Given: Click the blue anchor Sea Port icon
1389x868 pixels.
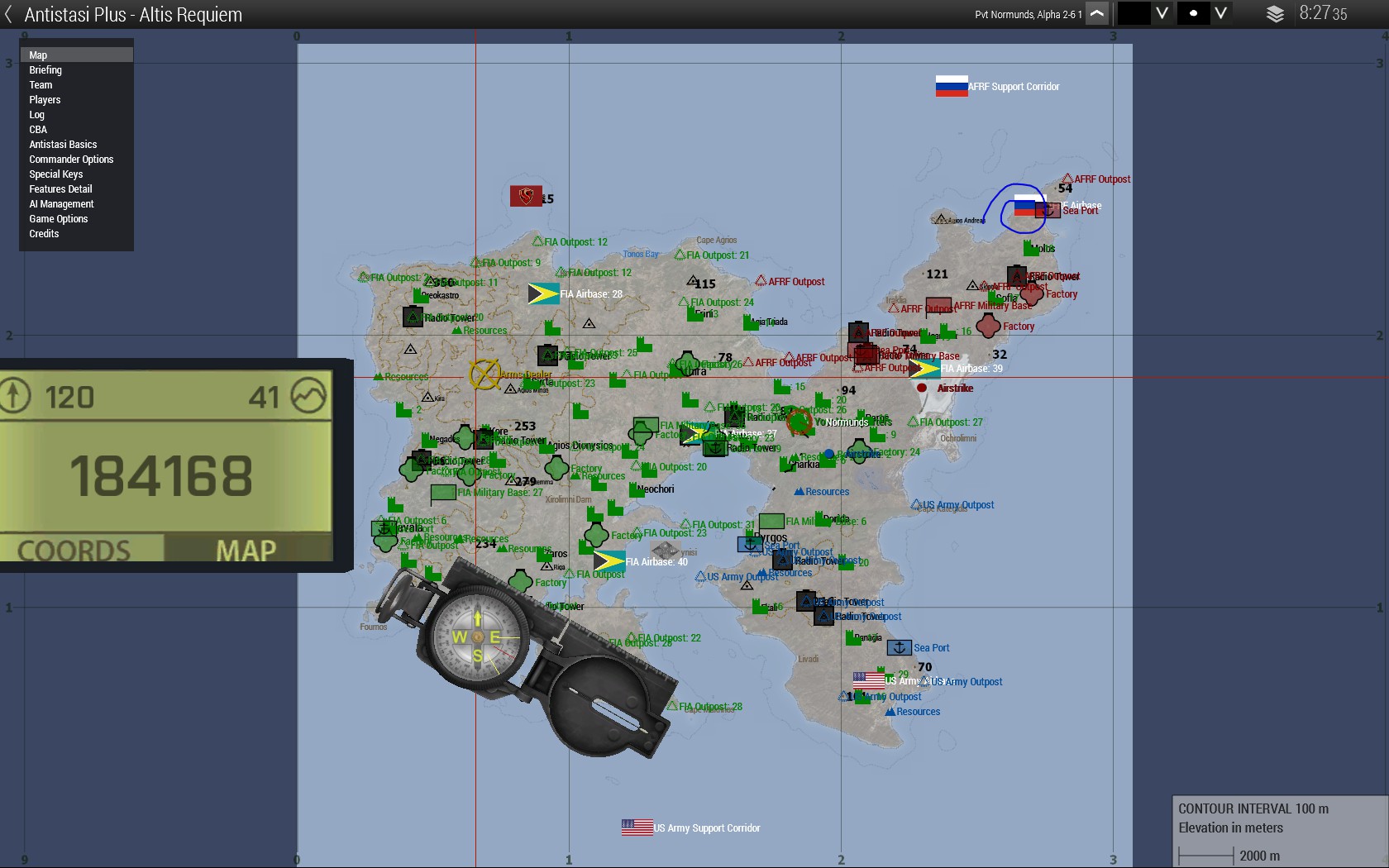Looking at the screenshot, I should (899, 647).
